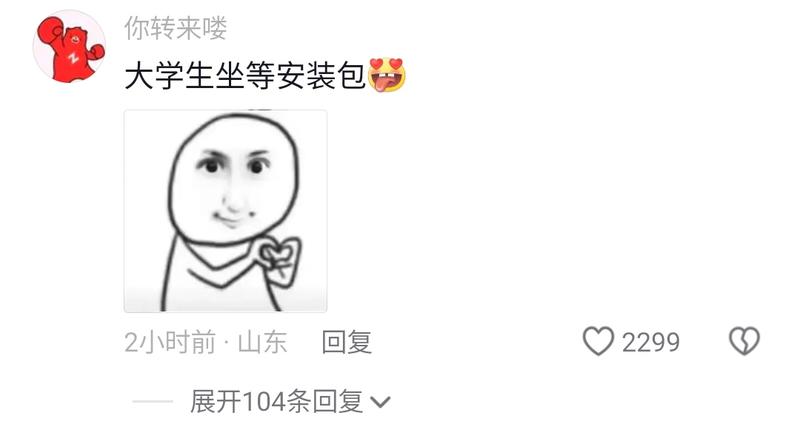Tap the gray line before 展开104条回复
Screen dimensions: 800x447
tap(153, 402)
